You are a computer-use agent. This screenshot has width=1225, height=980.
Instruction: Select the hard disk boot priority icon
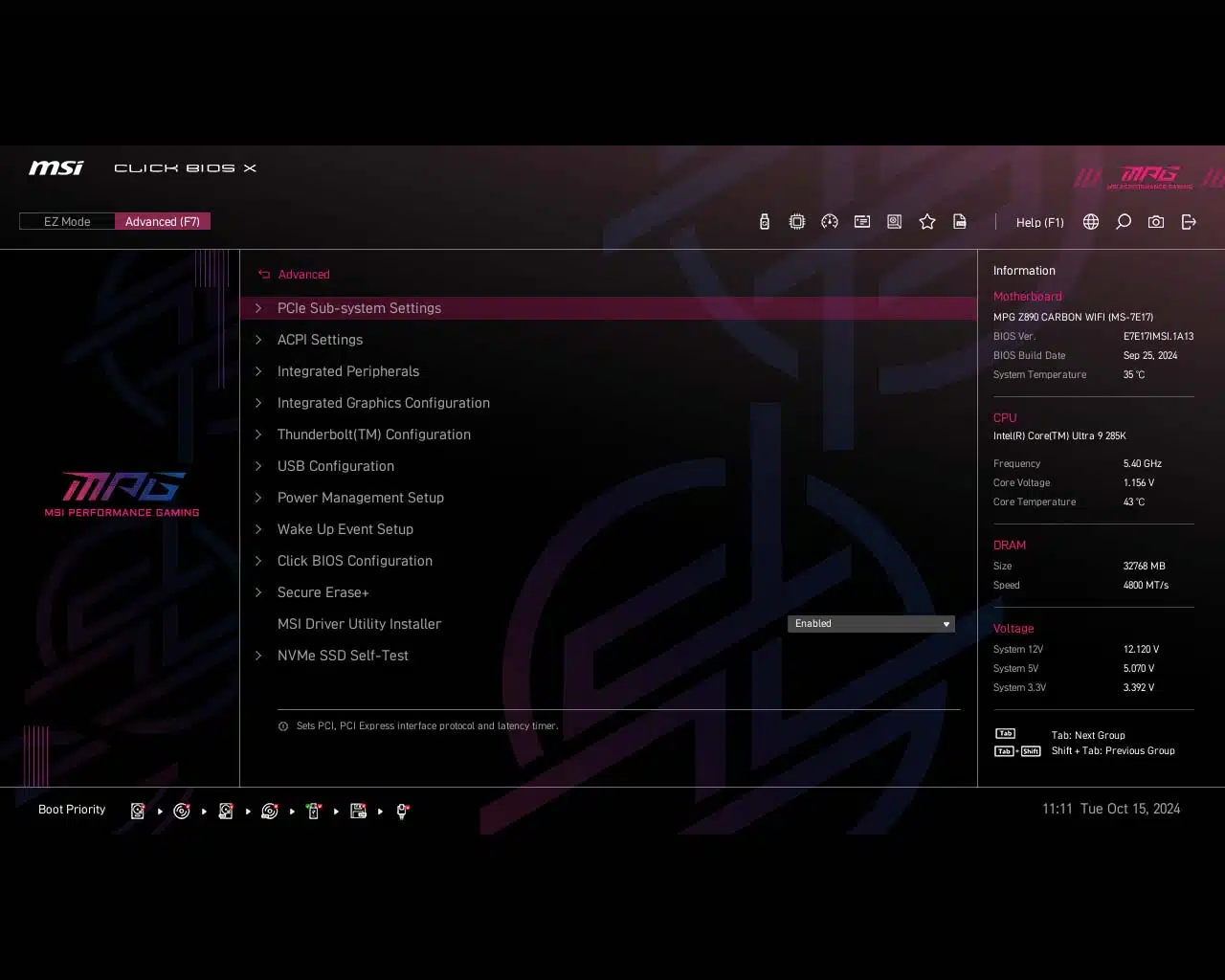tap(138, 811)
